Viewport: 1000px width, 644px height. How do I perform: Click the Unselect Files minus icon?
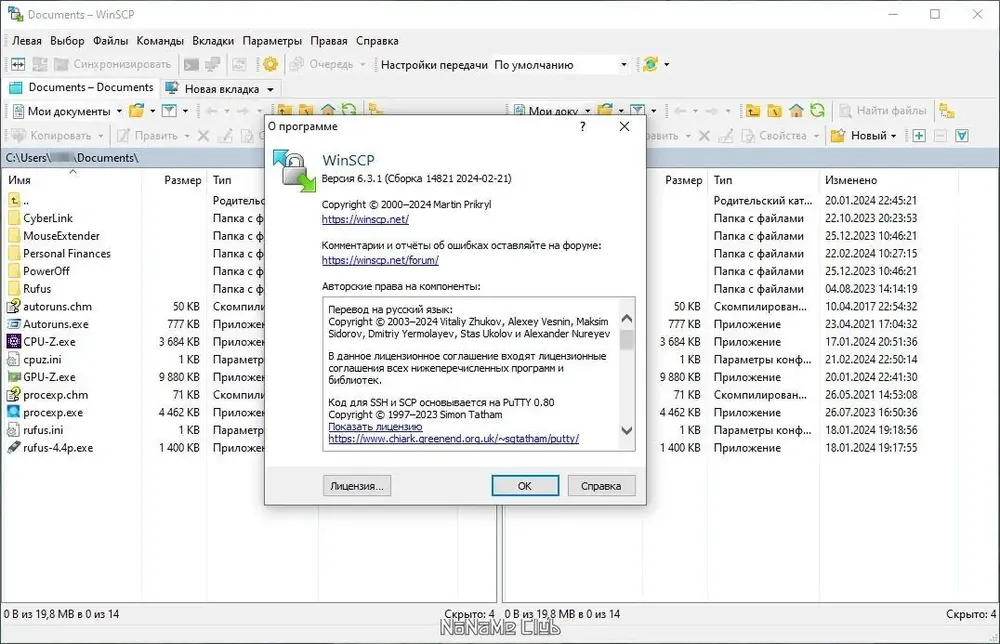coord(940,135)
